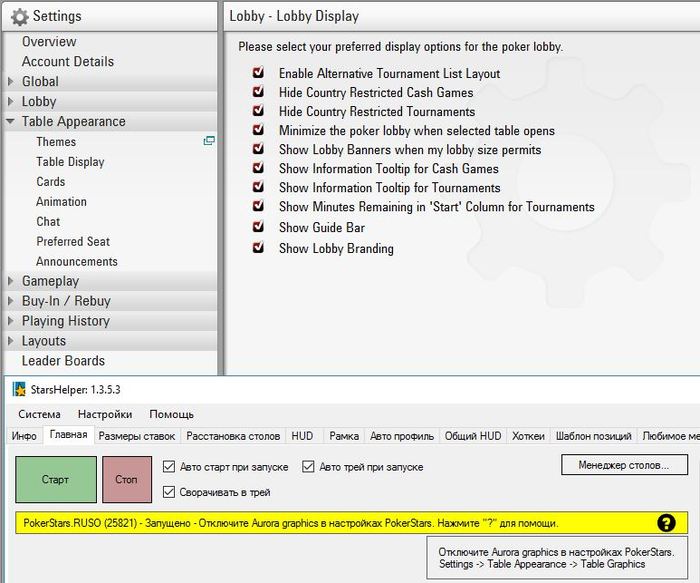Expand the Layouts section
The height and width of the screenshot is (583, 700).
(11, 341)
